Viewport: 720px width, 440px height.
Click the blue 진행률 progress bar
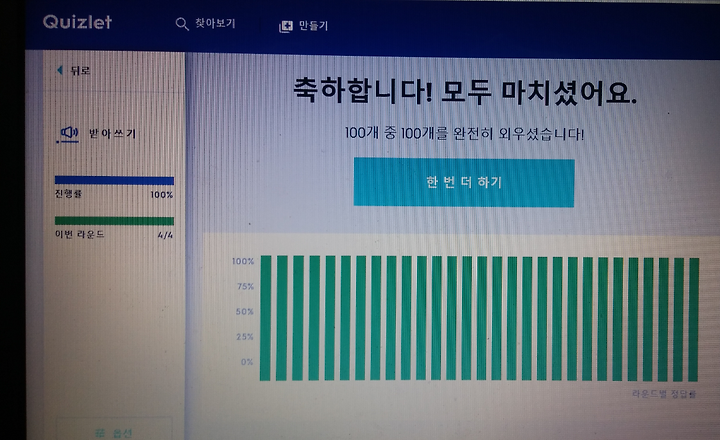pos(114,181)
